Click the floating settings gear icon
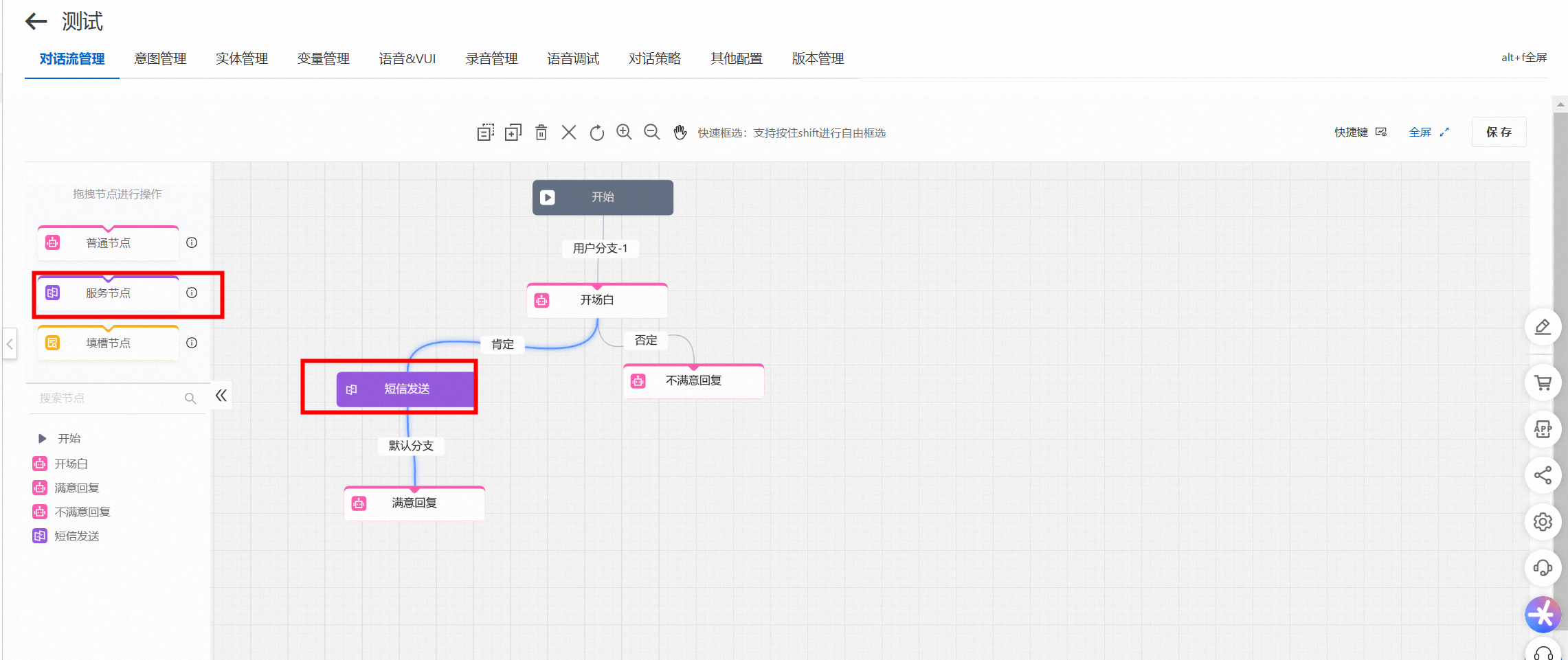The image size is (1568, 660). [1543, 522]
